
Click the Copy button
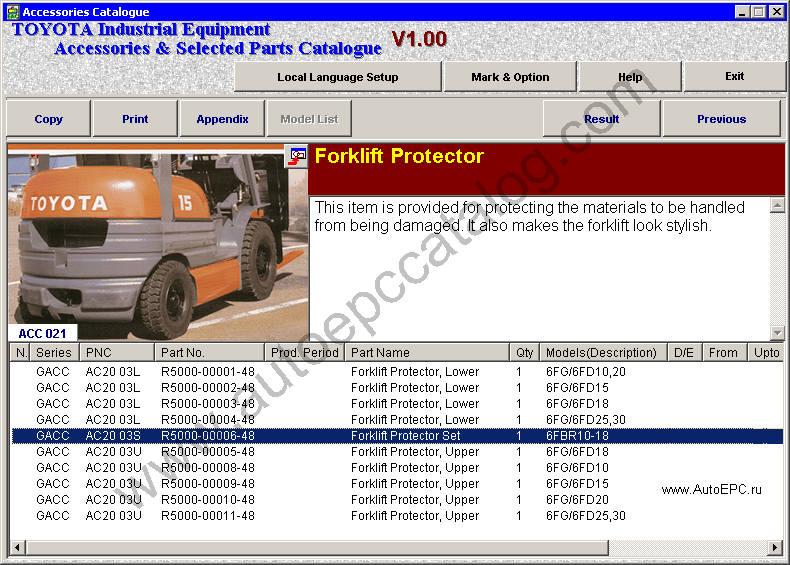click(48, 119)
